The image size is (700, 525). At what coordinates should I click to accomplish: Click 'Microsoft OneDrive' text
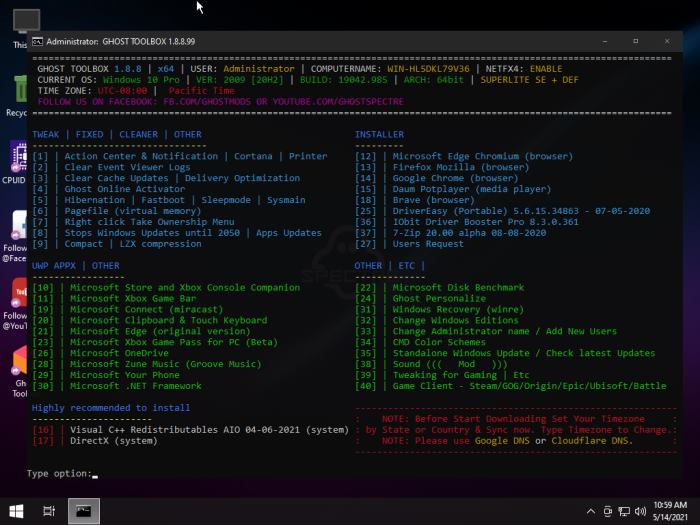(x=119, y=353)
